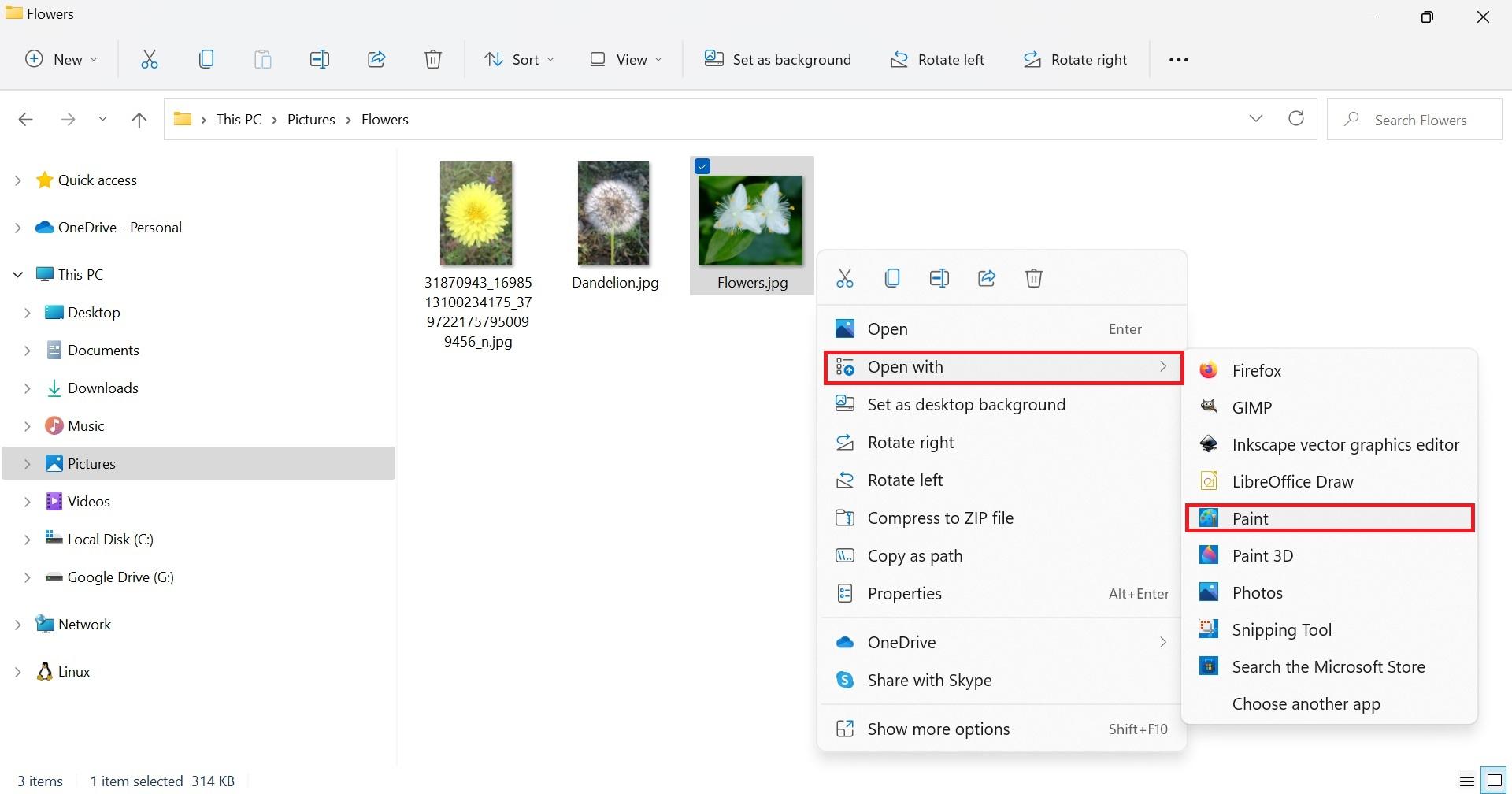Image resolution: width=1512 pixels, height=794 pixels.
Task: Open the See more ellipsis menu
Action: [x=1179, y=60]
